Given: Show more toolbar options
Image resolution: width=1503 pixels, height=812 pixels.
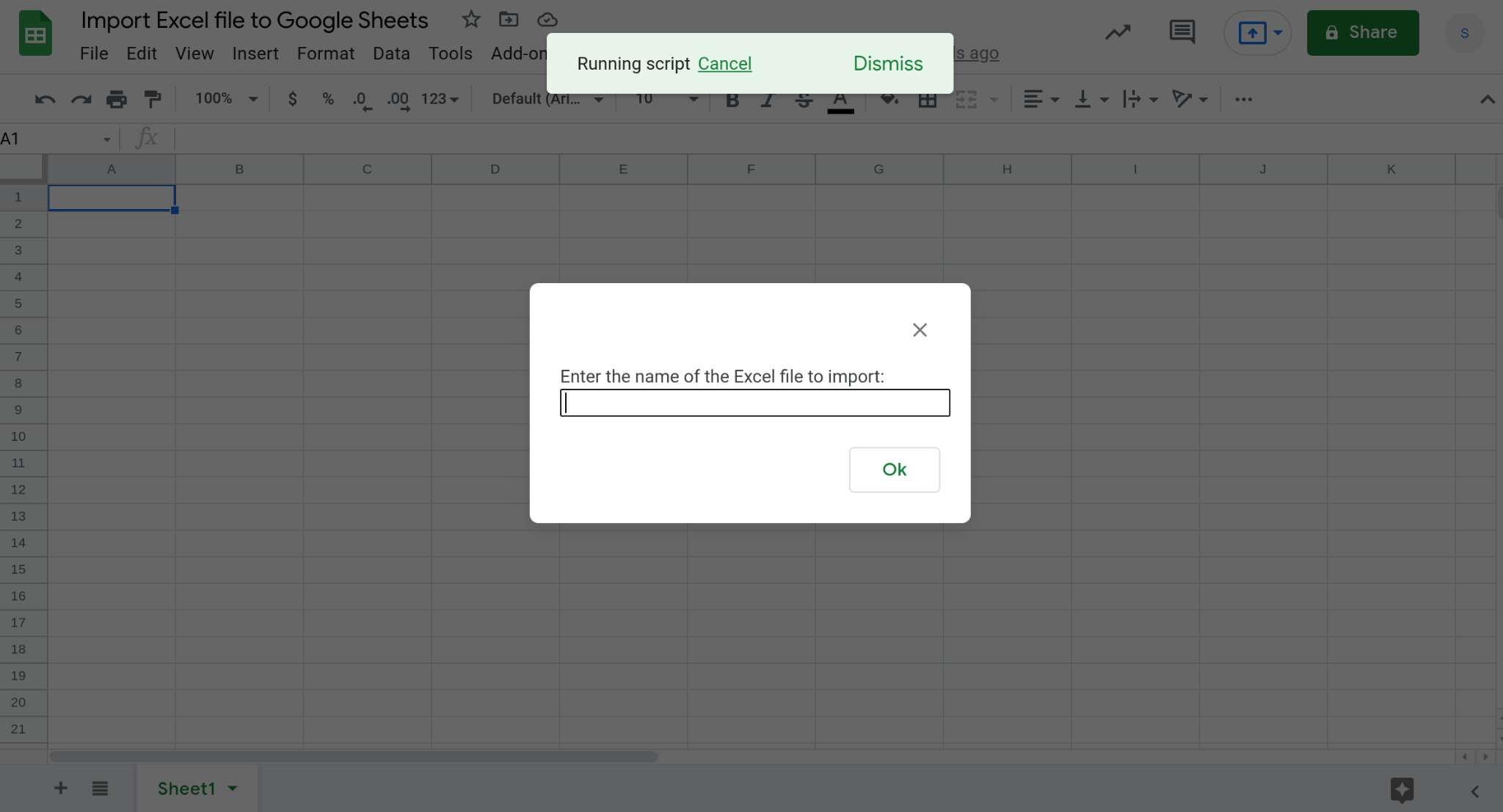Looking at the screenshot, I should 1243,99.
